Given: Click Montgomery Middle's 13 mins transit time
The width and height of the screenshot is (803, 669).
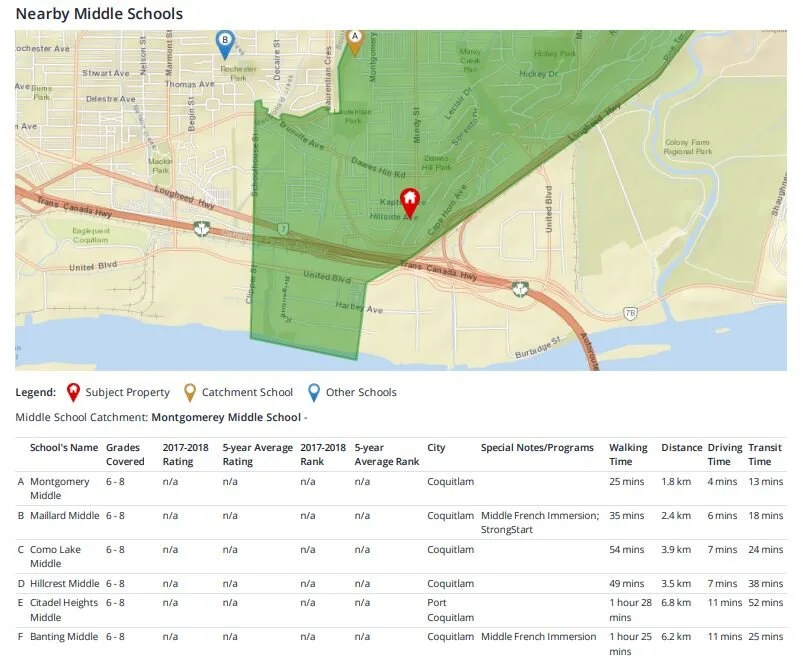Looking at the screenshot, I should [x=766, y=482].
